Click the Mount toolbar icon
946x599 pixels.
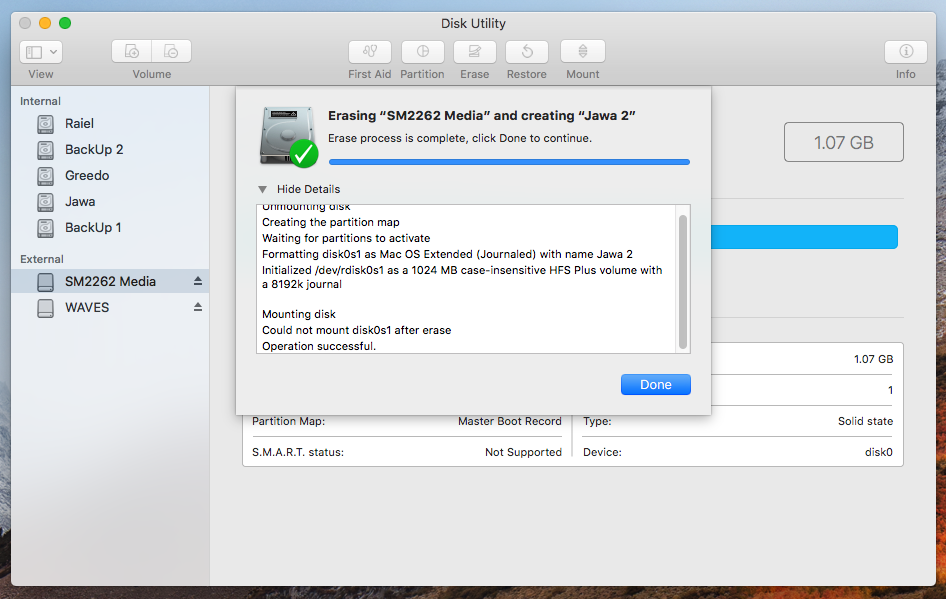point(583,52)
